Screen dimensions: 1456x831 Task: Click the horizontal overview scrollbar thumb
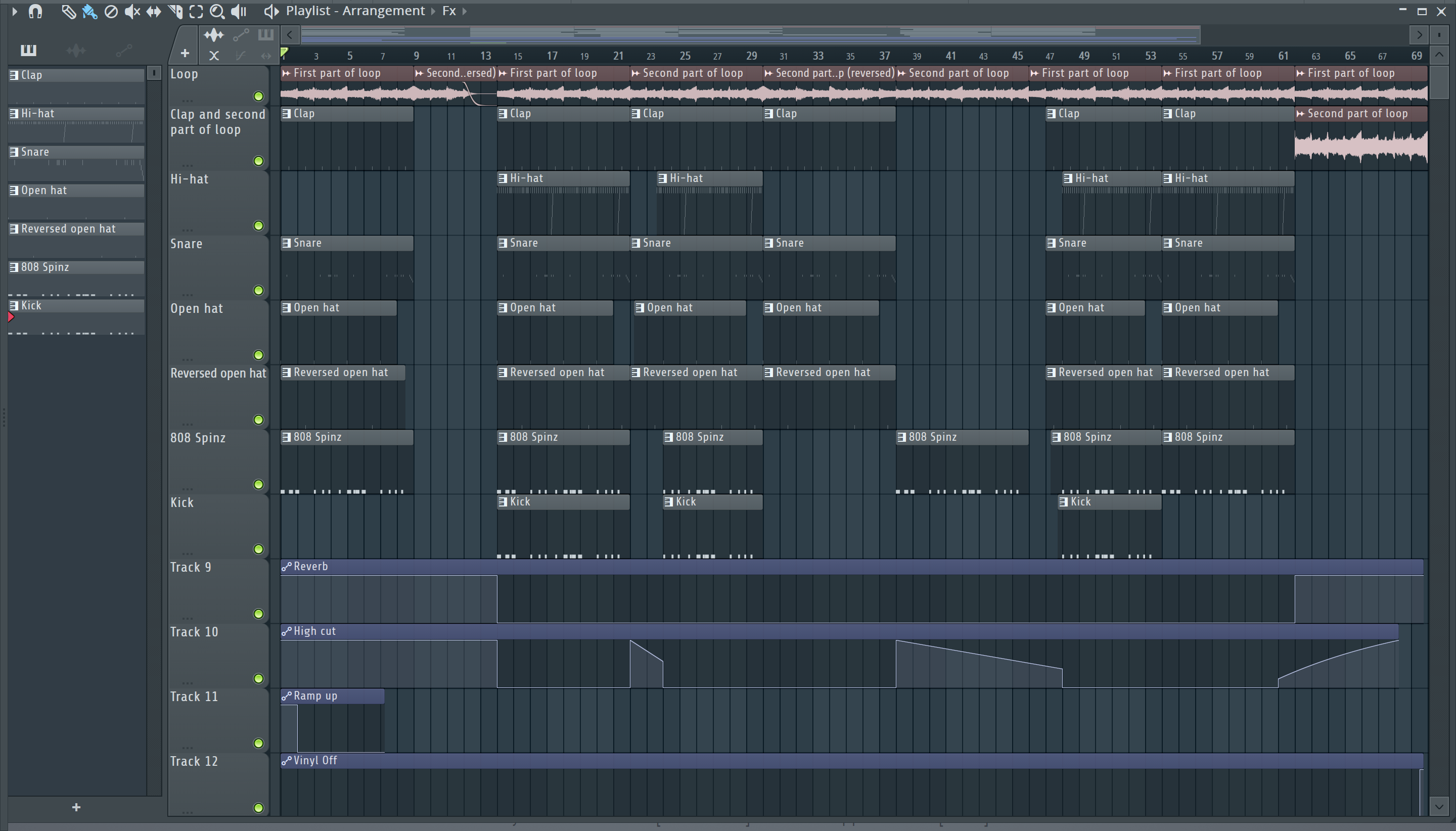[751, 35]
